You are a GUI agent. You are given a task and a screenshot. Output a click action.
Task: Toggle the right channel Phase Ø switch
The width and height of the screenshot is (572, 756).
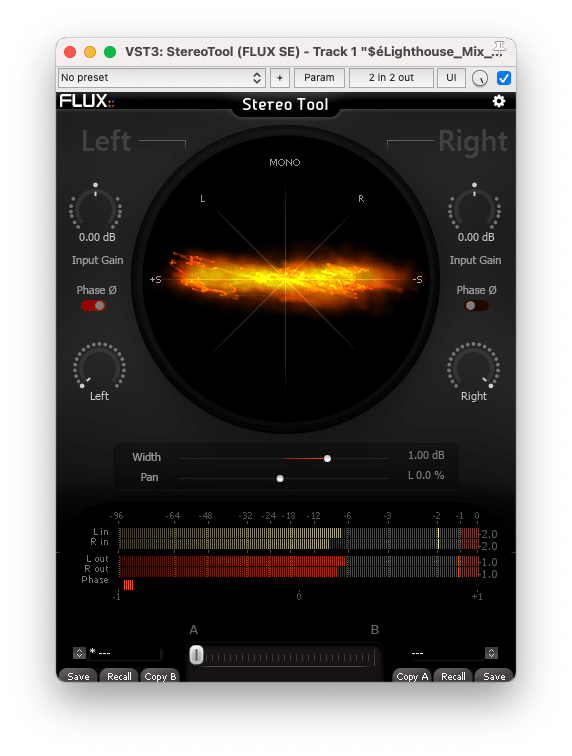[x=476, y=306]
